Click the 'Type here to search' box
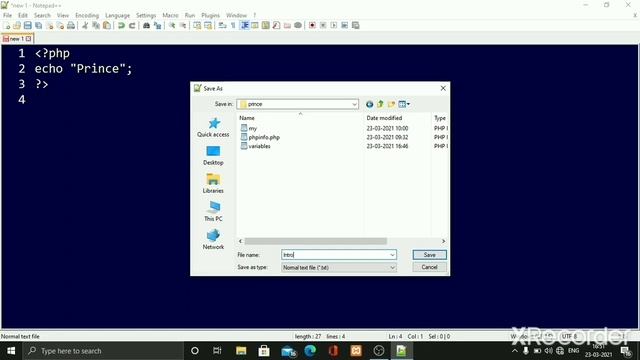 click(x=103, y=351)
